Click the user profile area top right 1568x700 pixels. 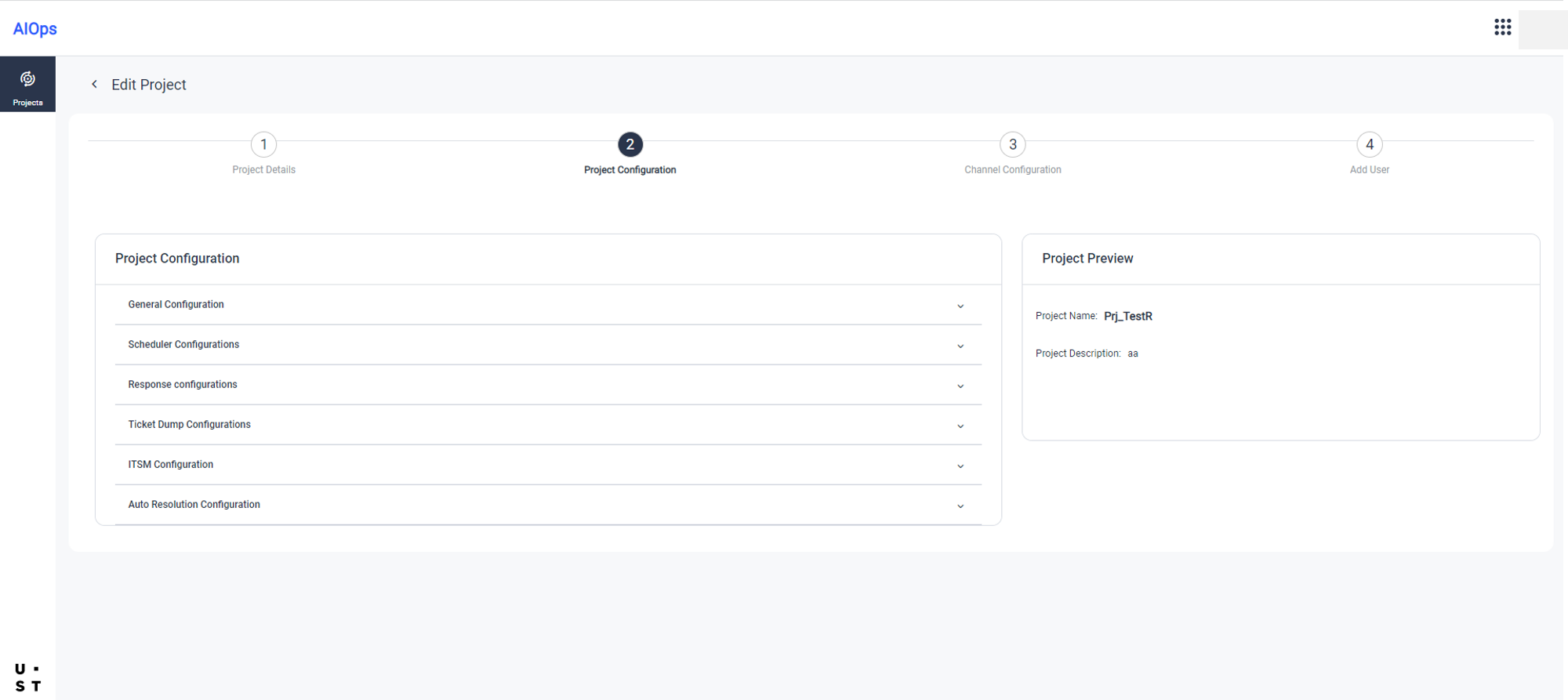[1541, 30]
